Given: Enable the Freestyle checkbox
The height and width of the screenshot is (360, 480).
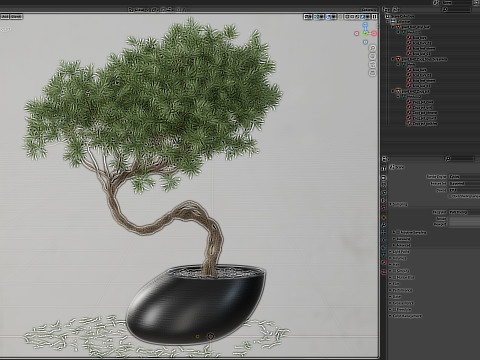Looking at the screenshot, I should [394, 309].
